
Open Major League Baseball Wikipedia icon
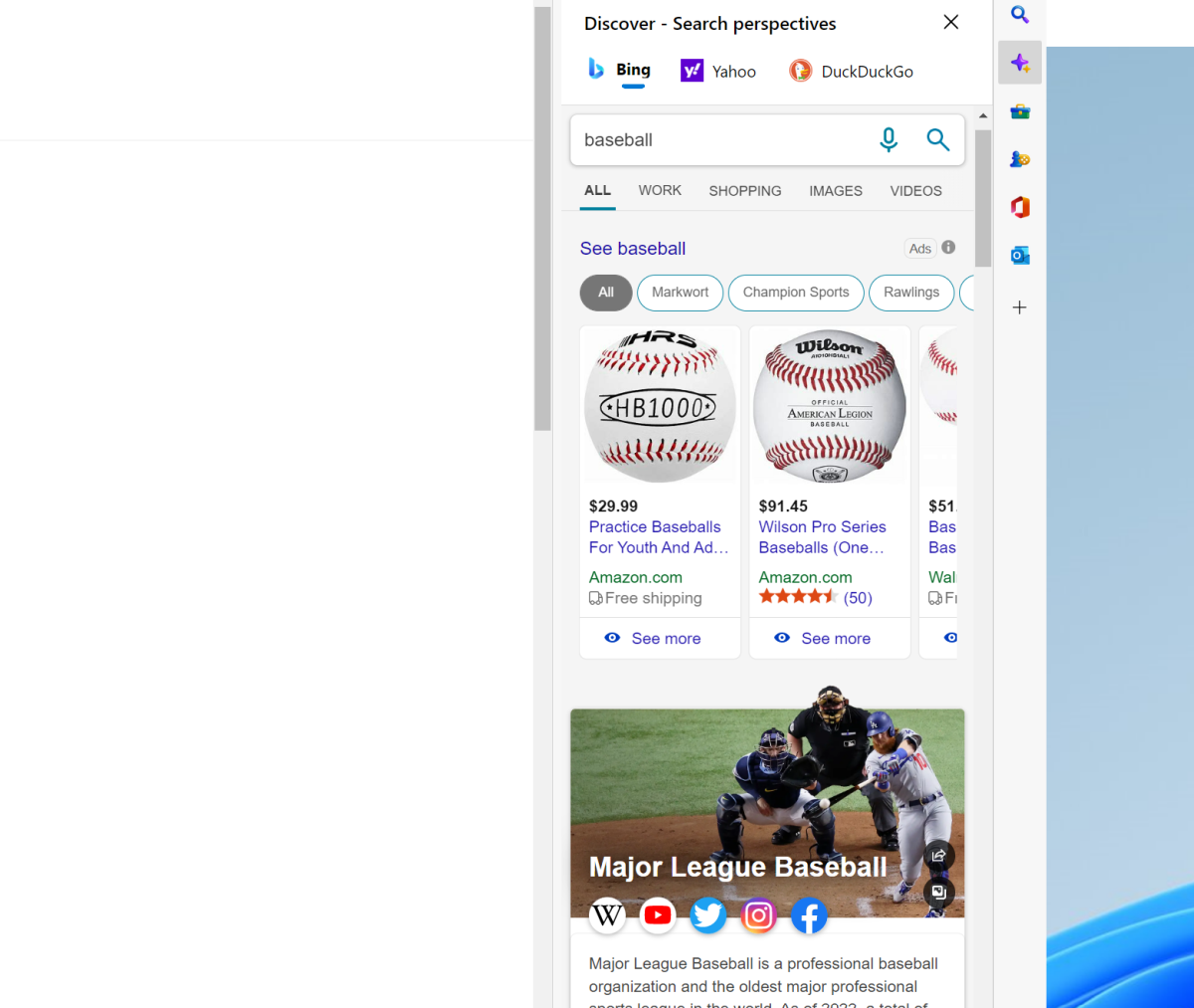point(608,914)
